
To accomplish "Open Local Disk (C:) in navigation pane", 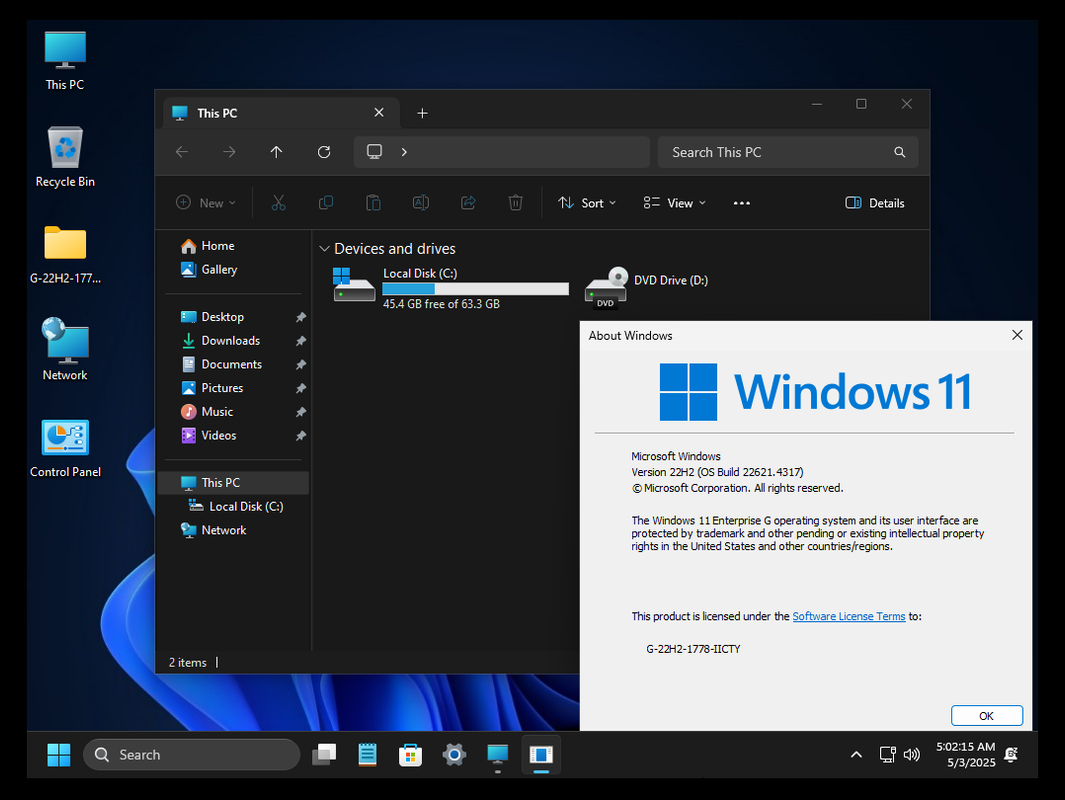I will point(235,507).
